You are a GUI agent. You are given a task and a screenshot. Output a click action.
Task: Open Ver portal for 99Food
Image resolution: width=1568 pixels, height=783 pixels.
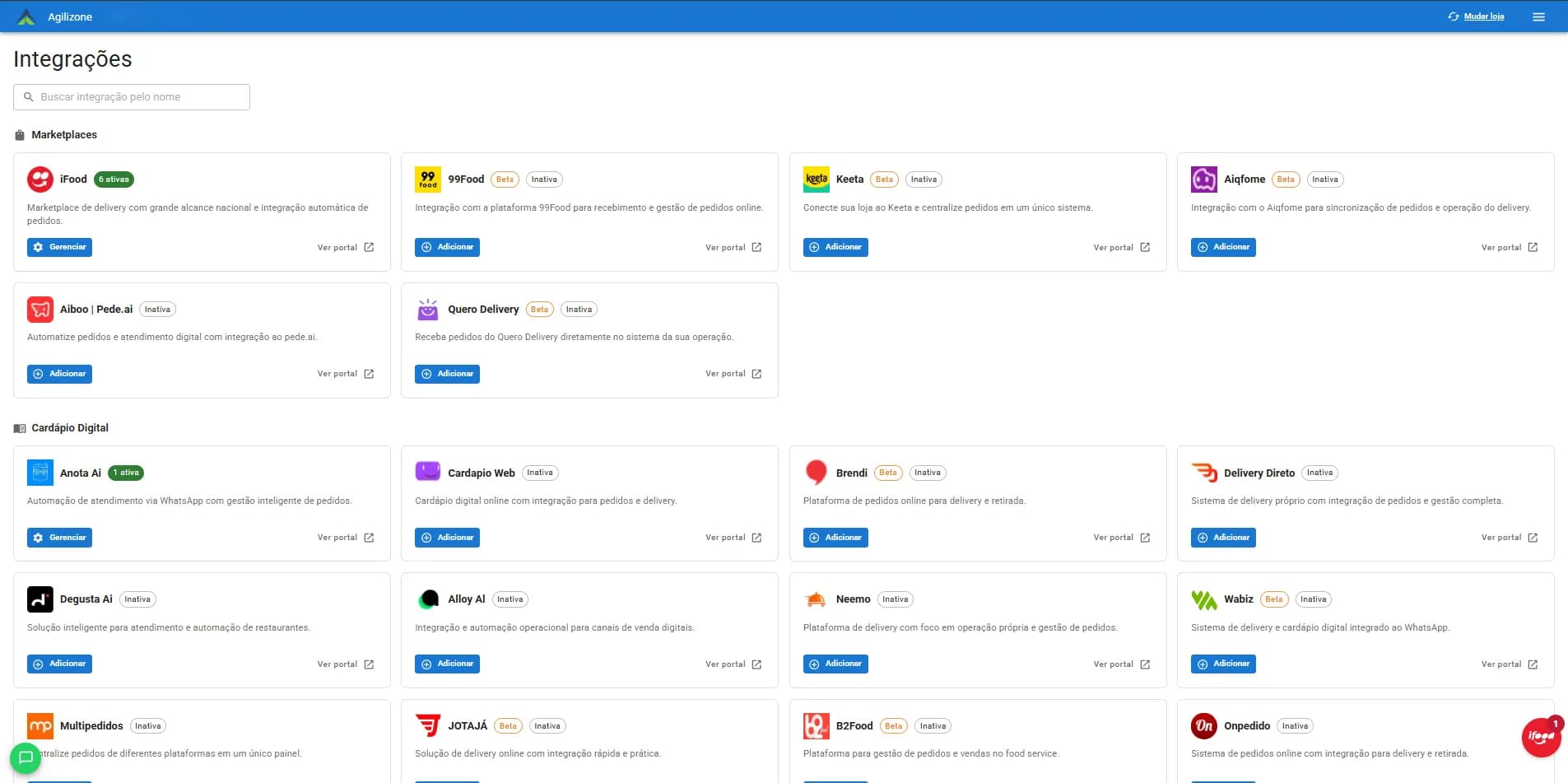click(x=733, y=248)
